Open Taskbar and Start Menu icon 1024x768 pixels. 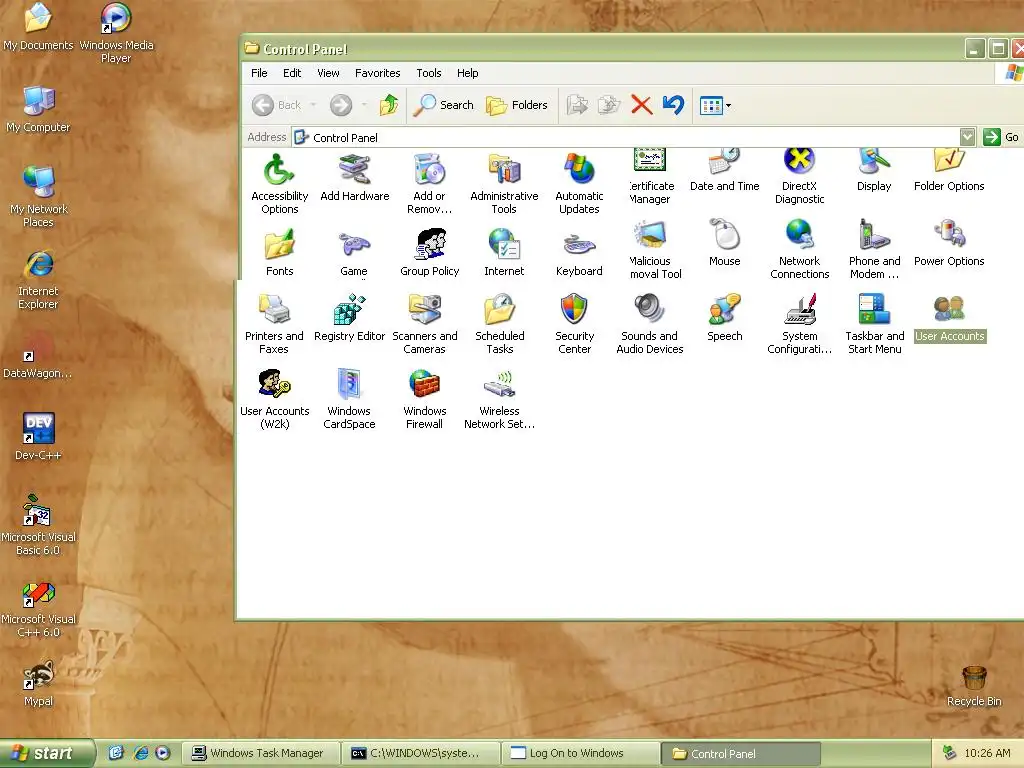click(874, 324)
